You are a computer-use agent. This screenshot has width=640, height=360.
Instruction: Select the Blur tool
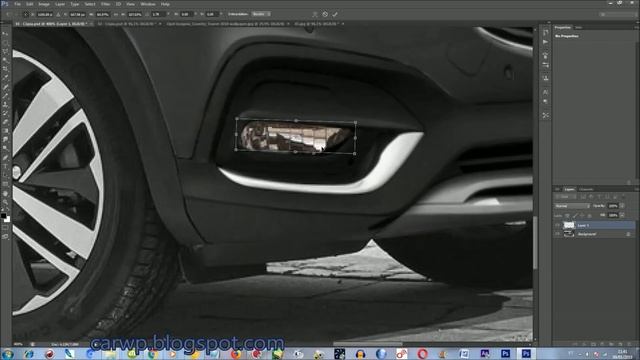[x=6, y=140]
